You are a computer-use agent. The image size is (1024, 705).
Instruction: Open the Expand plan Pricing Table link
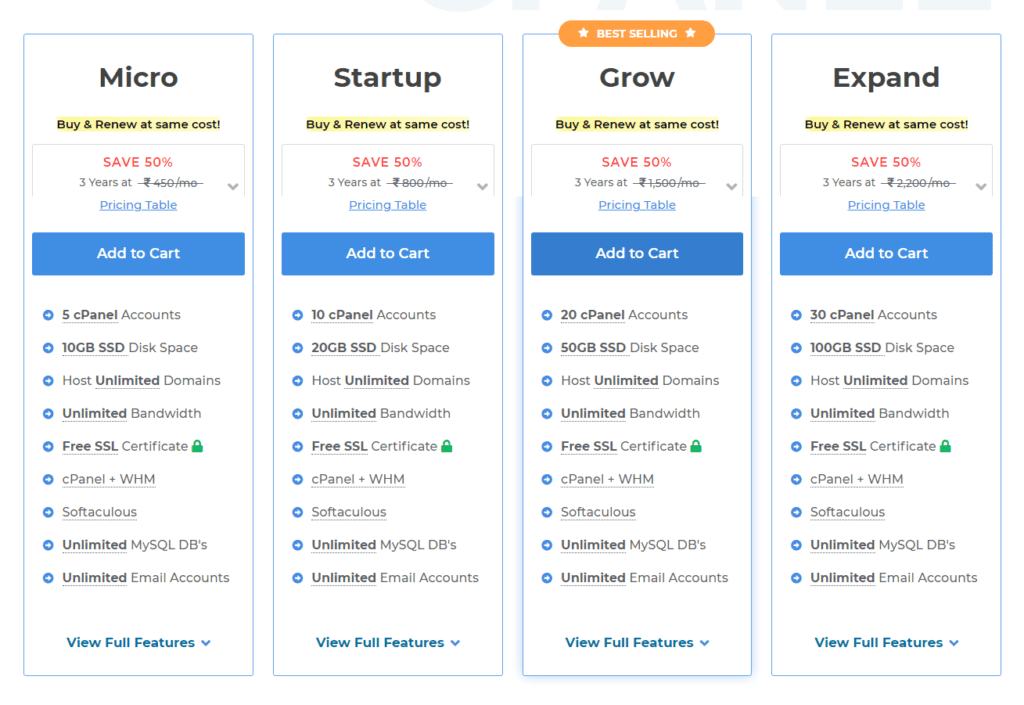(x=886, y=205)
